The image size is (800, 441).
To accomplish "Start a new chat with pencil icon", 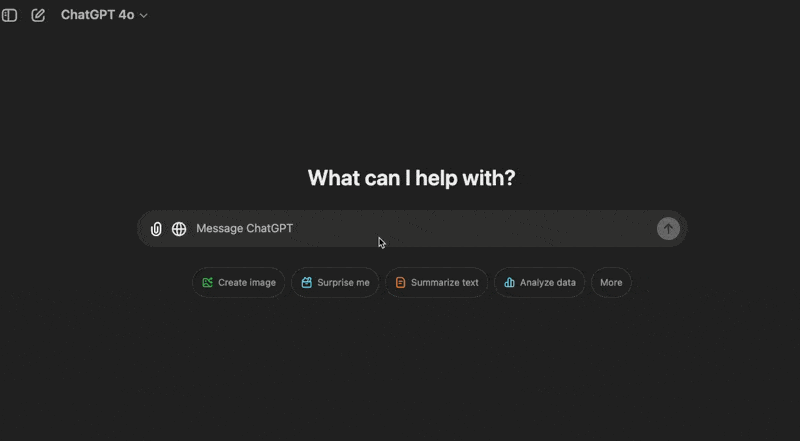I will coord(38,15).
